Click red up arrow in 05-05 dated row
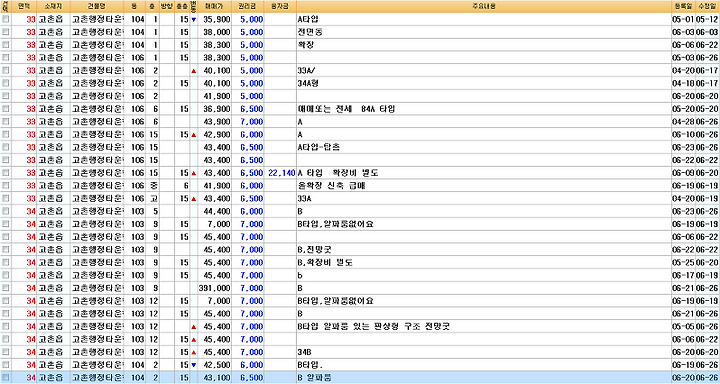The width and height of the screenshot is (720, 384). [193, 327]
